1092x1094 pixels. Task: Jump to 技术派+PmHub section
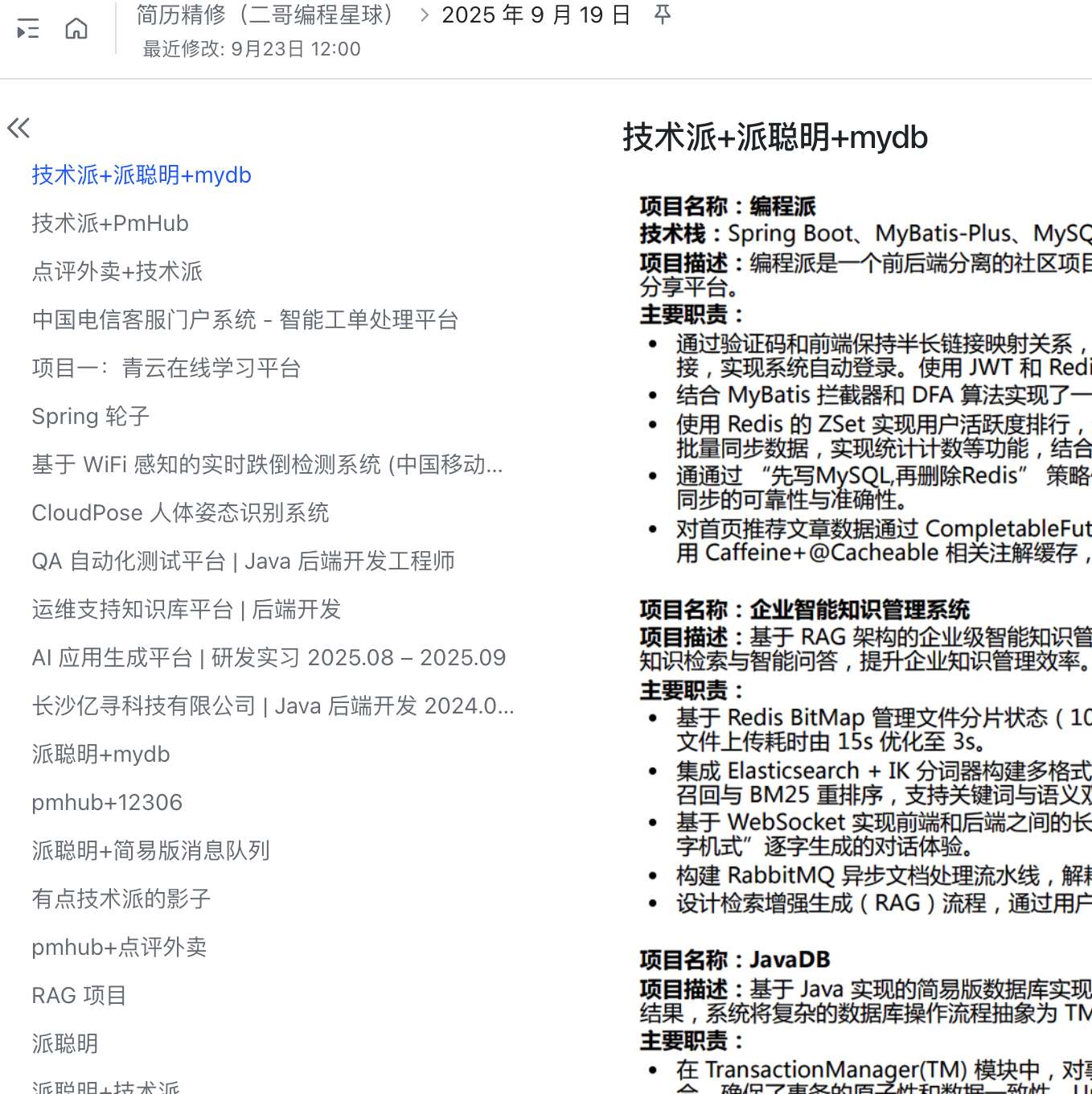(x=110, y=224)
